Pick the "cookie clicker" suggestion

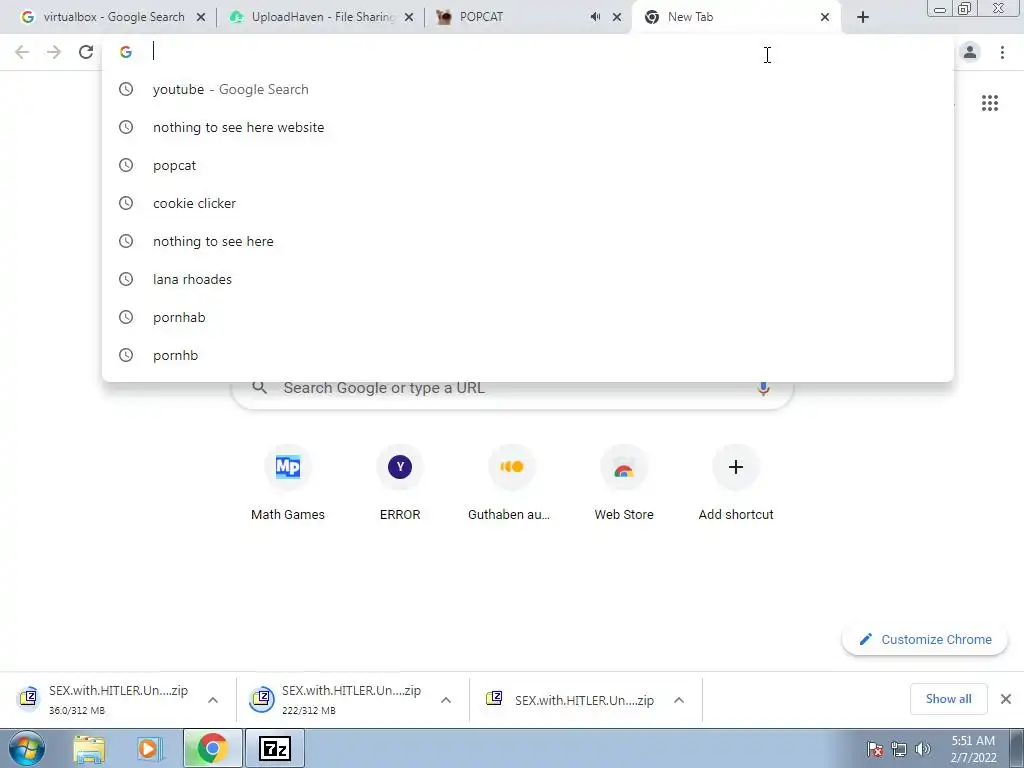pos(528,203)
